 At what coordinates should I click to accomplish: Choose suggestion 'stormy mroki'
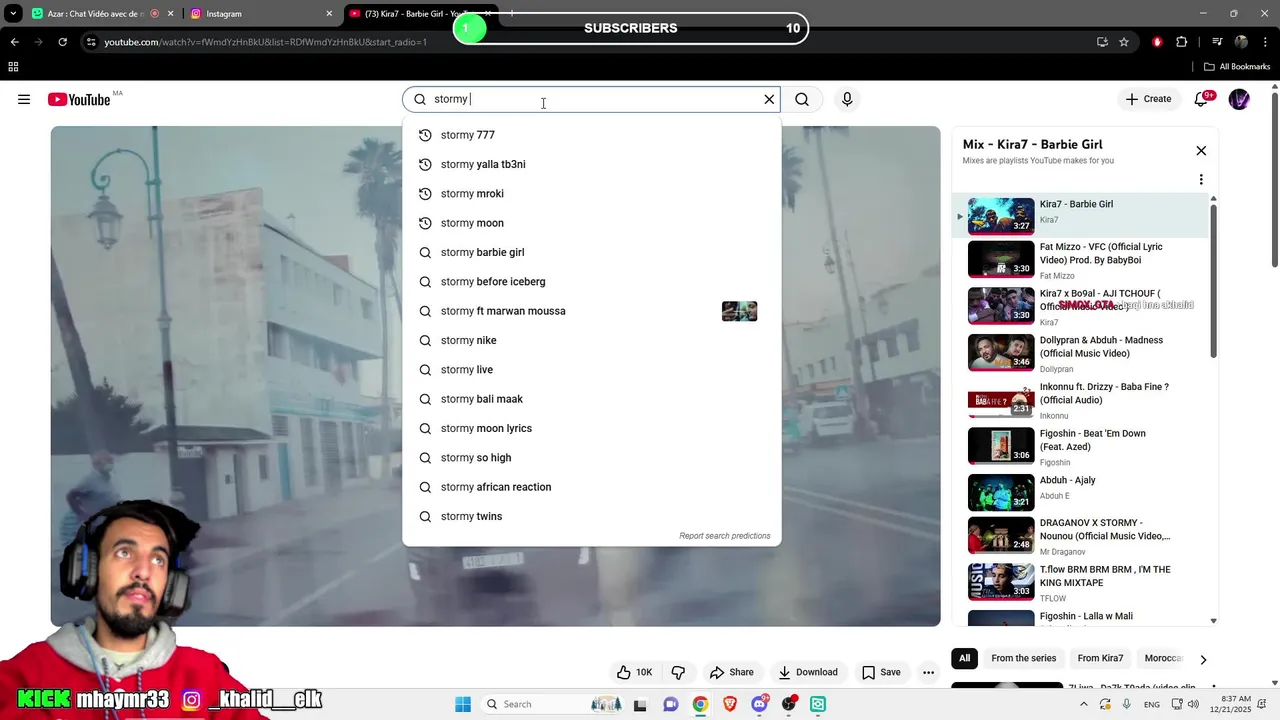click(591, 194)
